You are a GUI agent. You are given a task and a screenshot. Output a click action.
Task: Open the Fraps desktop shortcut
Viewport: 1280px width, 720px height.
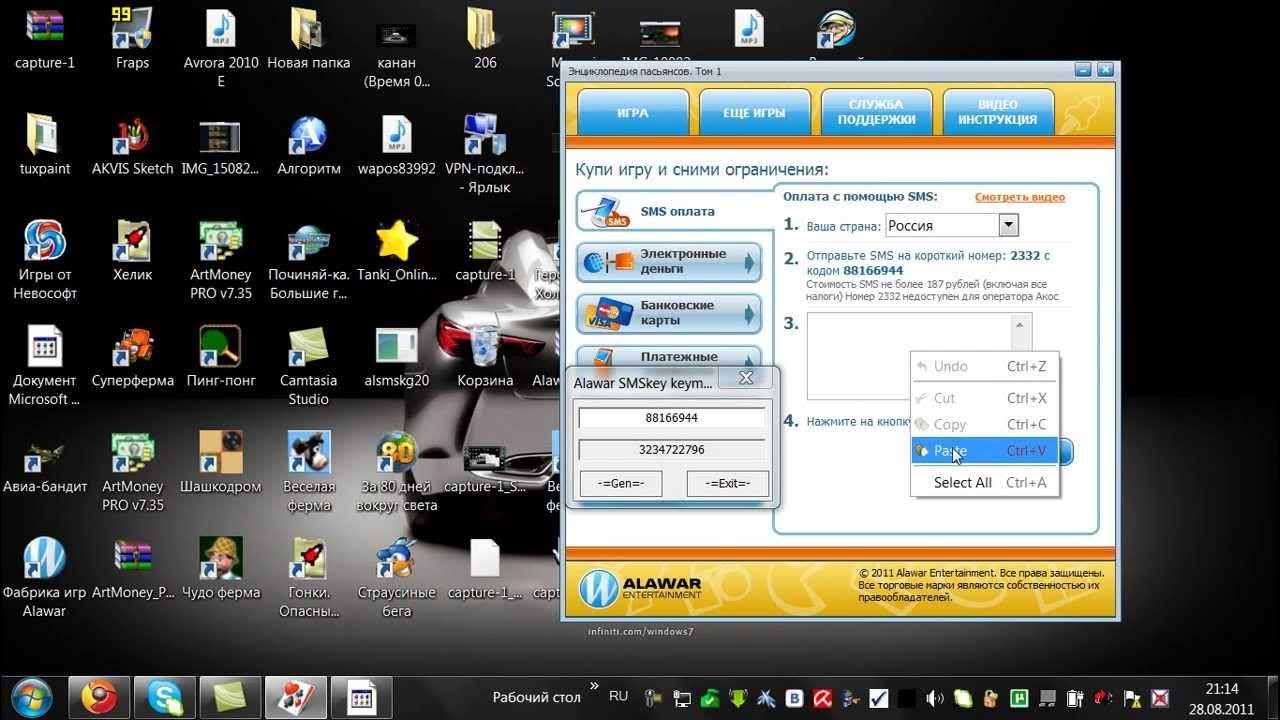click(x=132, y=40)
